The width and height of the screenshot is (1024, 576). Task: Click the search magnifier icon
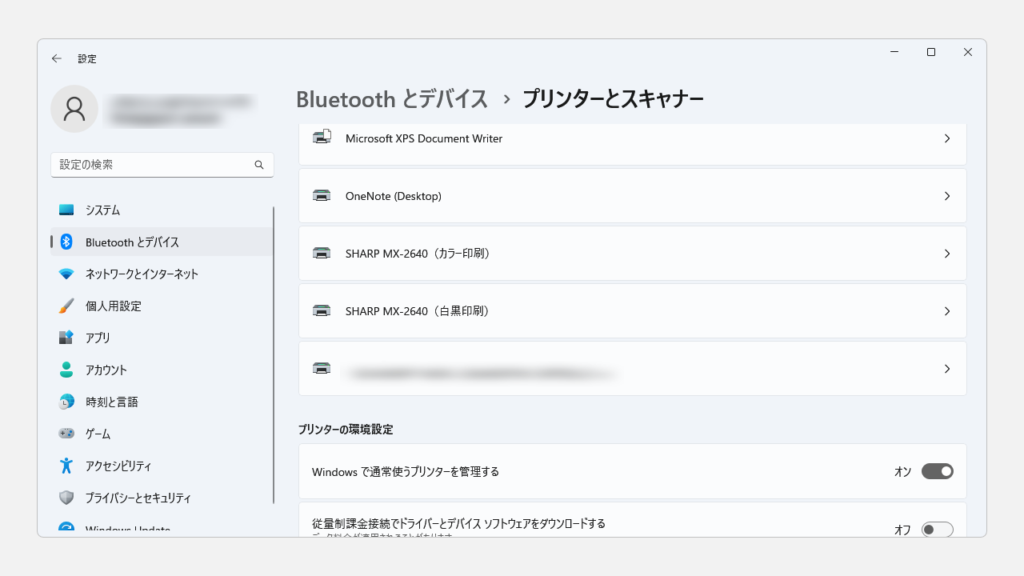(x=258, y=165)
